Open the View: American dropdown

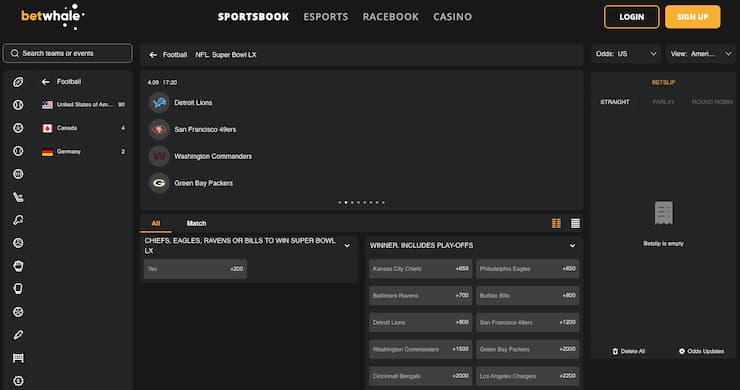pyautogui.click(x=701, y=54)
